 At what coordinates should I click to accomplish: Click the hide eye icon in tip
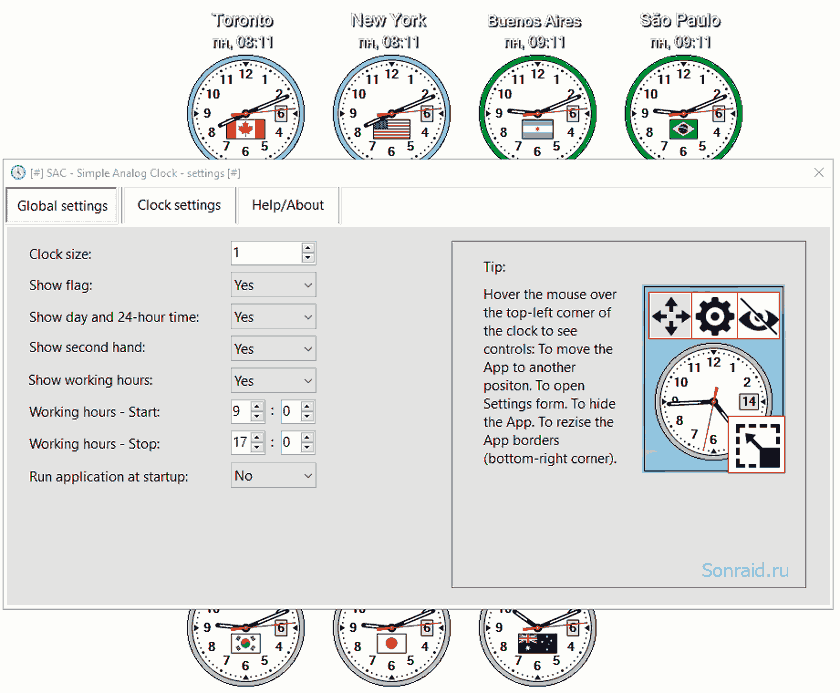759,316
